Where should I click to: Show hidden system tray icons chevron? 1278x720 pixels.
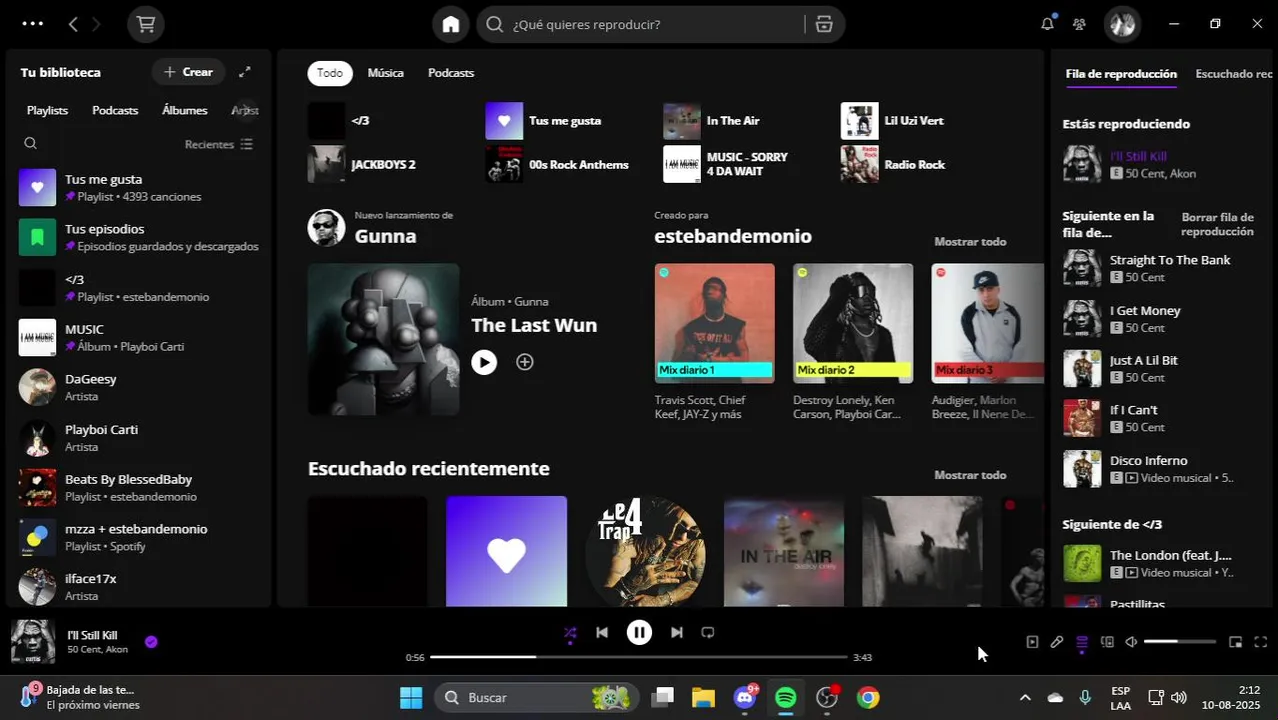(1024, 698)
